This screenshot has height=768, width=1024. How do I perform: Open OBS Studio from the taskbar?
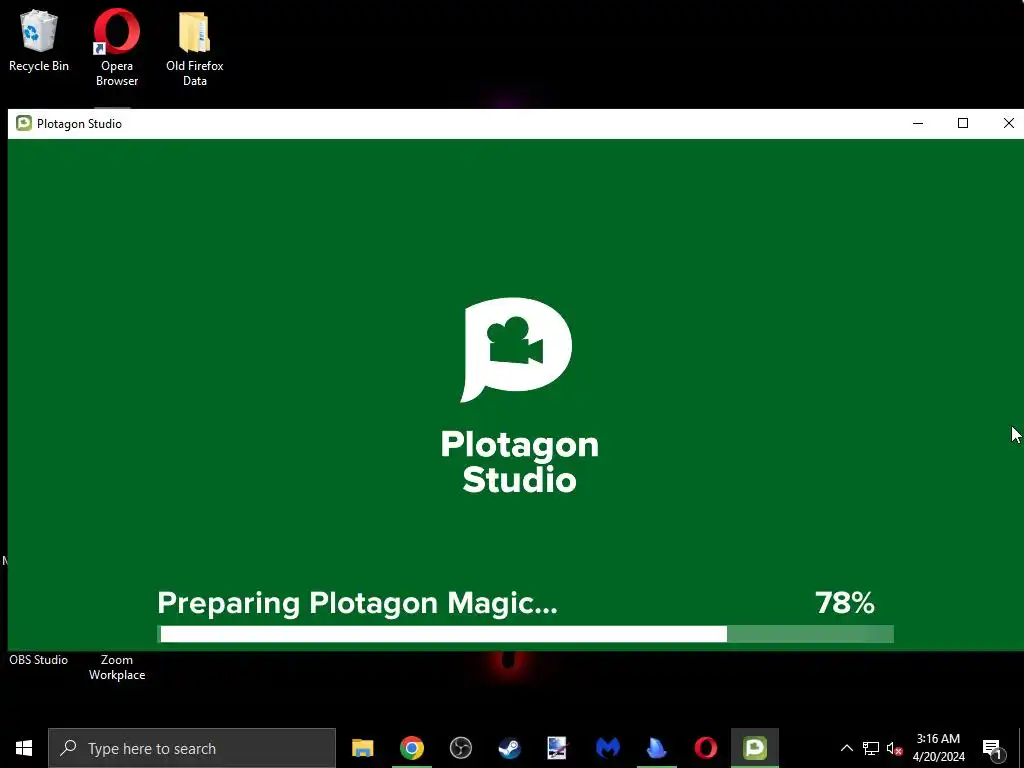(x=460, y=748)
